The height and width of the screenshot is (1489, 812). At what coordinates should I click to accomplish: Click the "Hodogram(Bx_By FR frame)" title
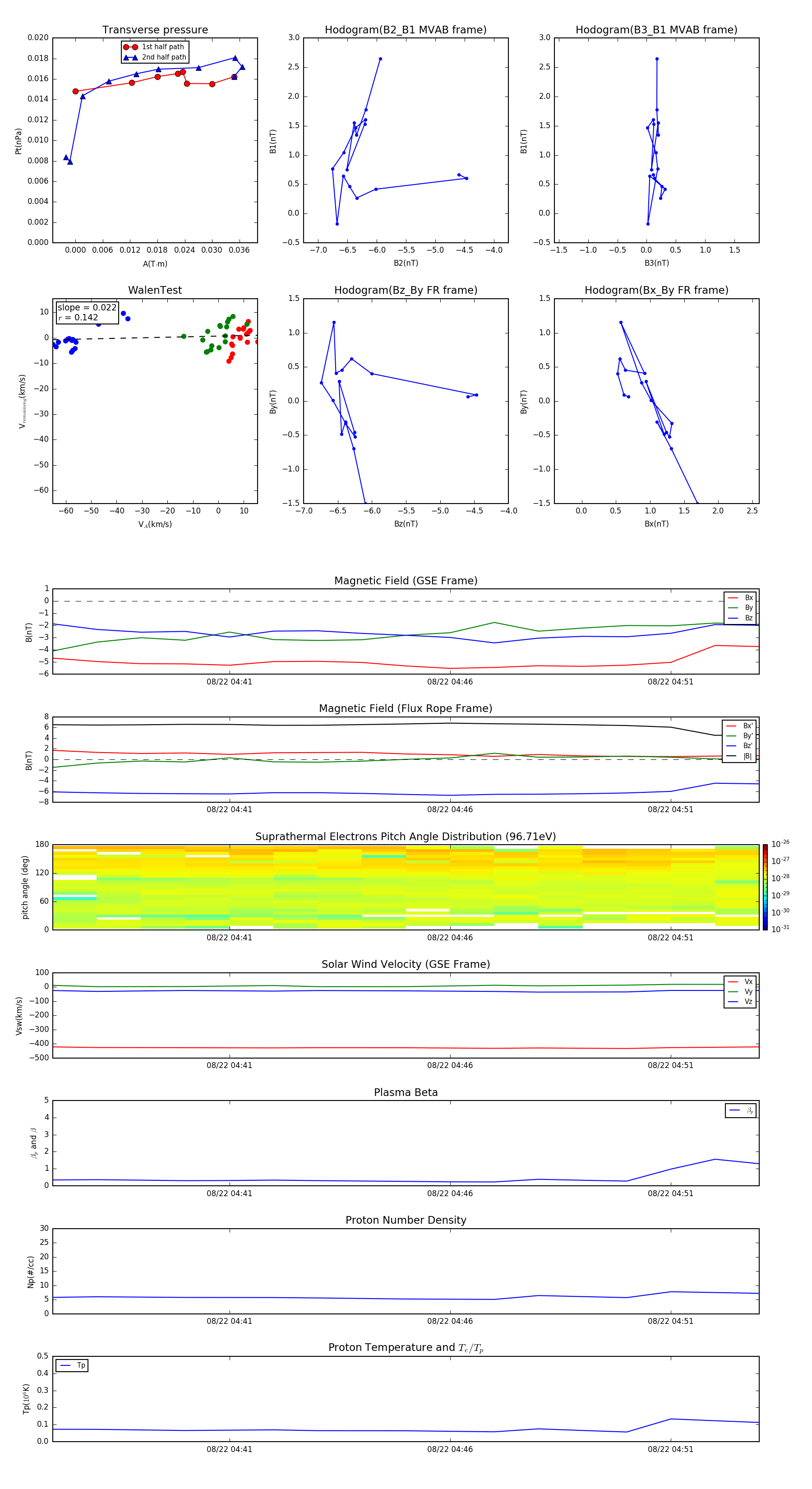(x=656, y=290)
